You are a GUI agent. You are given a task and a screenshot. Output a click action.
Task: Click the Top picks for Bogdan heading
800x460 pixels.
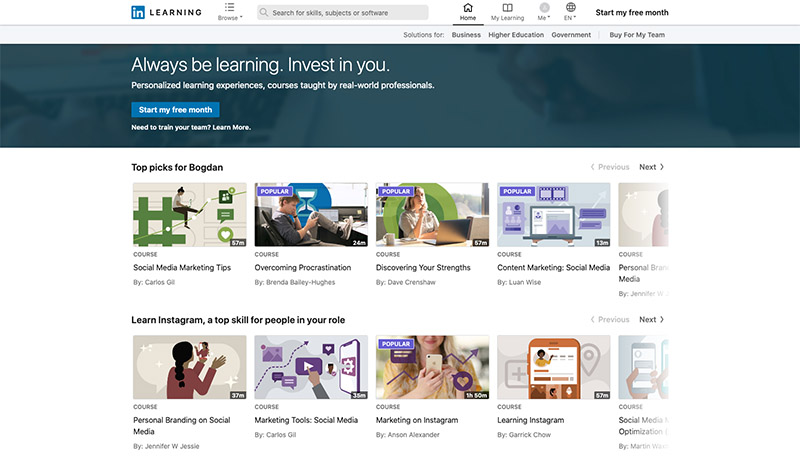tap(177, 167)
